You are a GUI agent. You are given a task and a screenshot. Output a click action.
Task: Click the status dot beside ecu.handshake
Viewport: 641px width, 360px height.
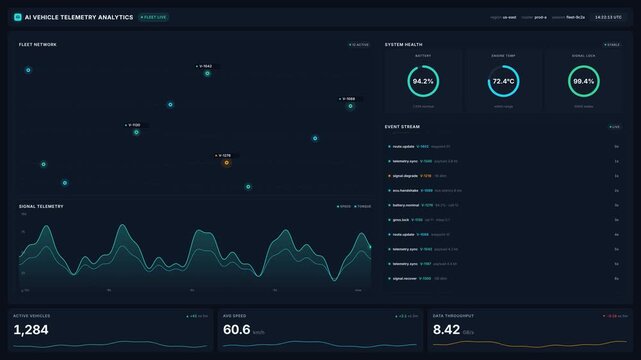point(389,190)
